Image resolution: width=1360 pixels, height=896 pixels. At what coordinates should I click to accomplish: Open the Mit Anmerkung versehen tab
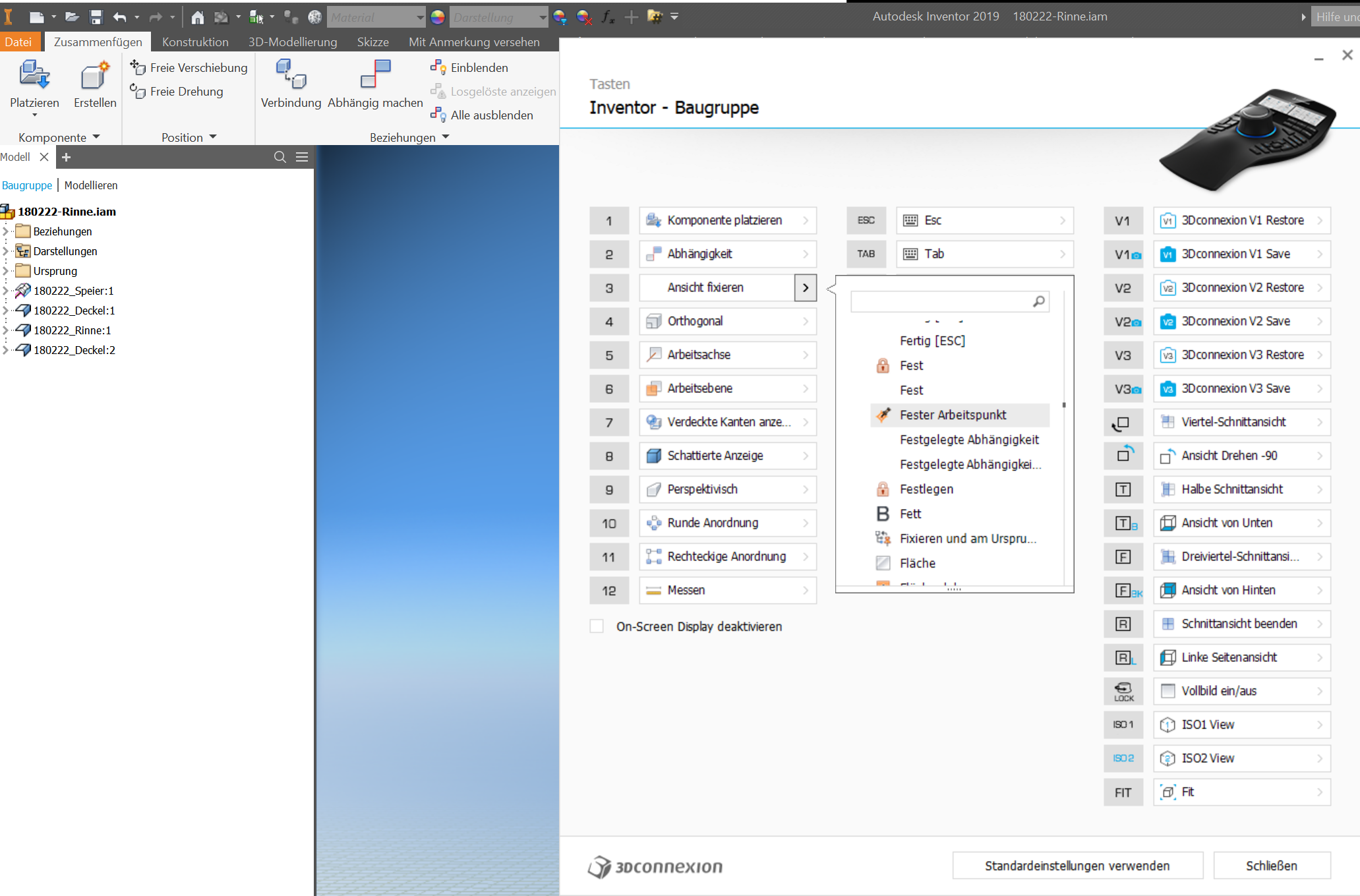tap(474, 42)
